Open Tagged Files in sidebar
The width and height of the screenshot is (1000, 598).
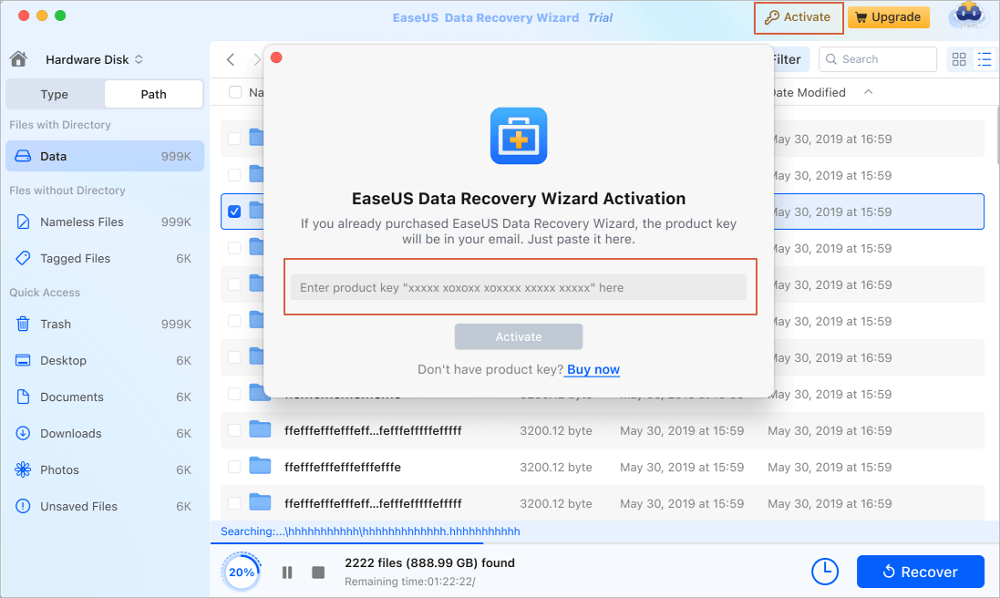tap(105, 258)
